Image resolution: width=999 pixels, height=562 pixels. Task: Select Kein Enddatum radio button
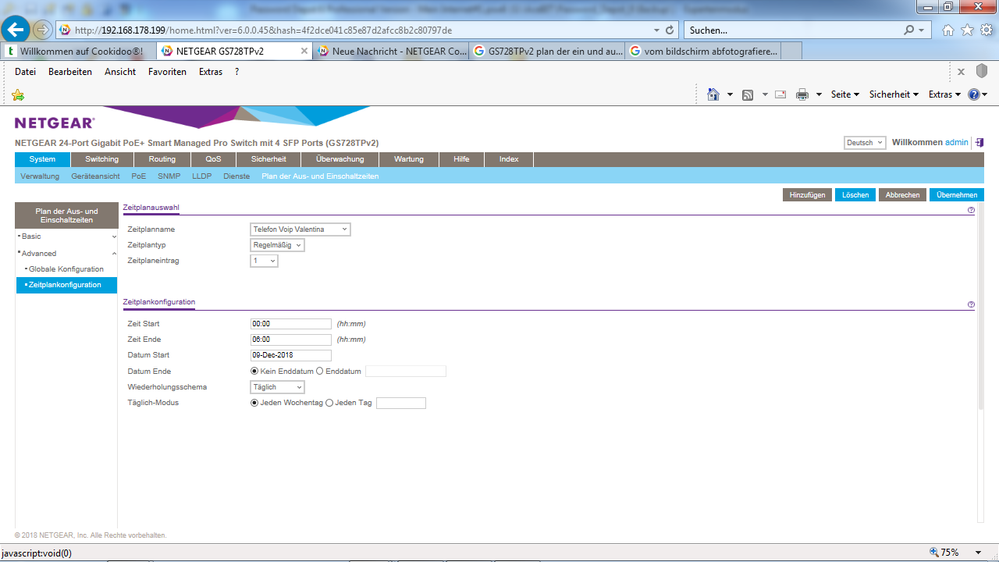[254, 371]
